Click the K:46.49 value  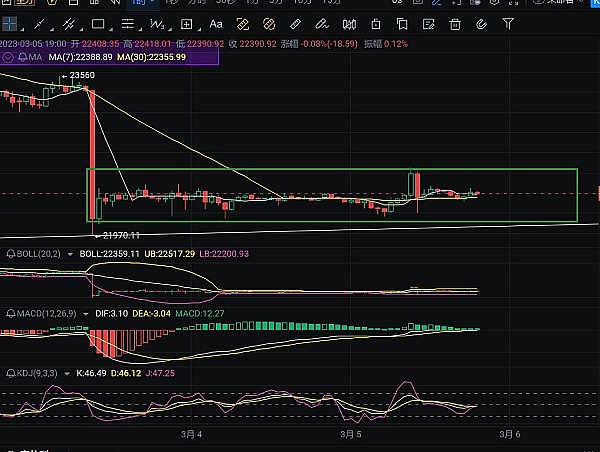[91, 374]
